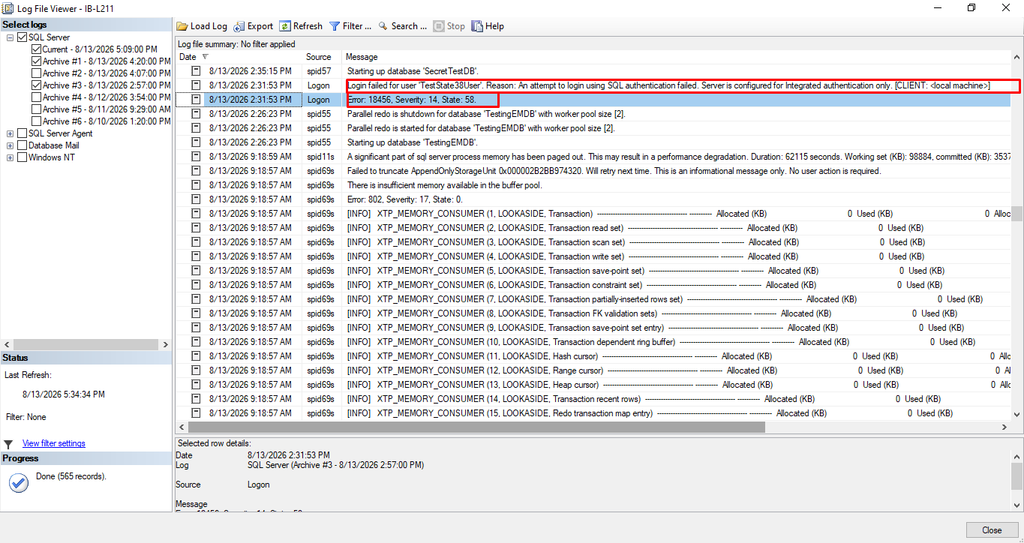Click the log grid horizontal scrollbar thumb

[477, 427]
